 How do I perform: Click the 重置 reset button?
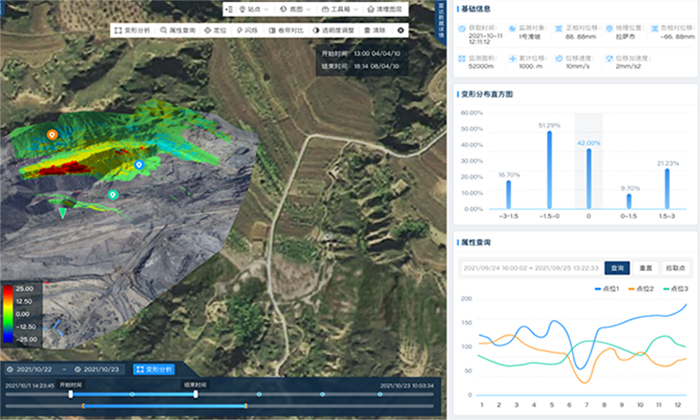[646, 268]
